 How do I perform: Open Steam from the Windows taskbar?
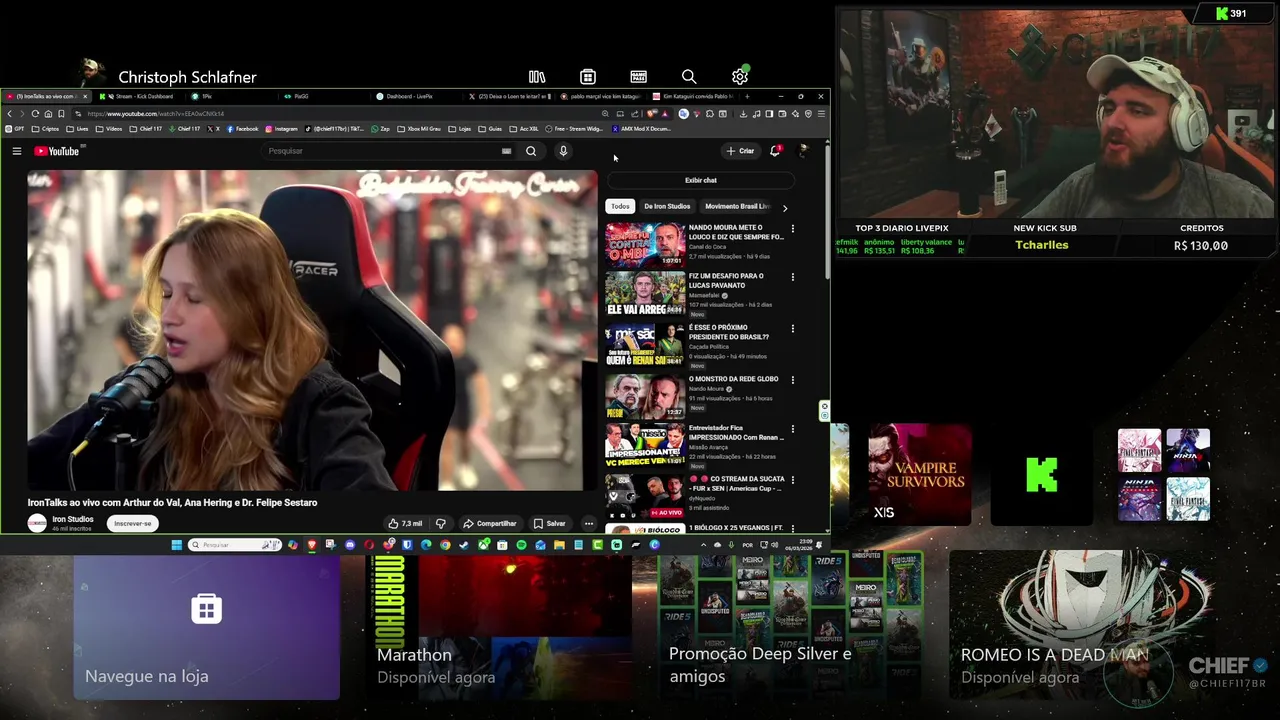pos(464,545)
